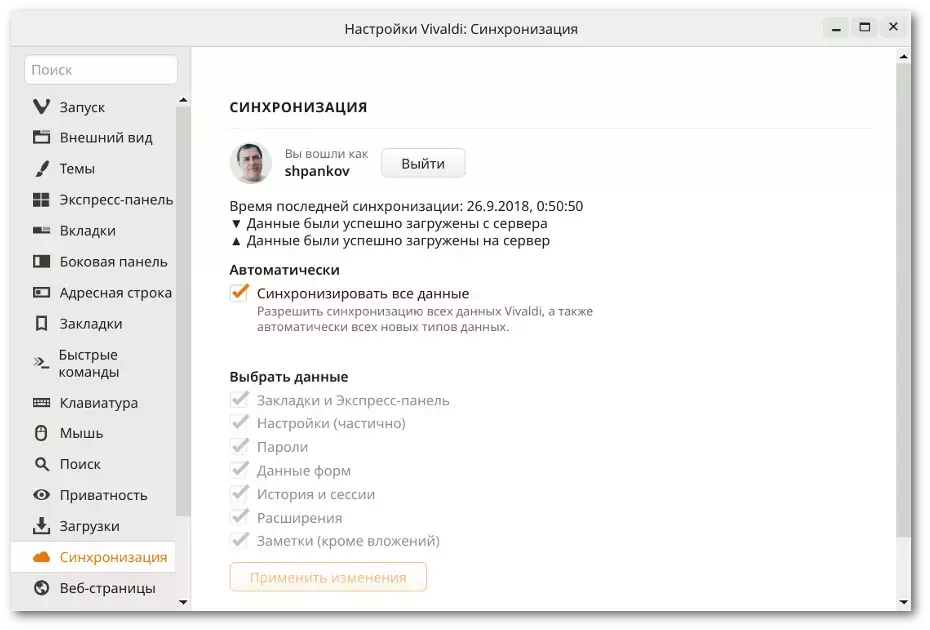Screen dimensions: 930x630
Task: Click the Применить изменения button
Action: pos(328,577)
